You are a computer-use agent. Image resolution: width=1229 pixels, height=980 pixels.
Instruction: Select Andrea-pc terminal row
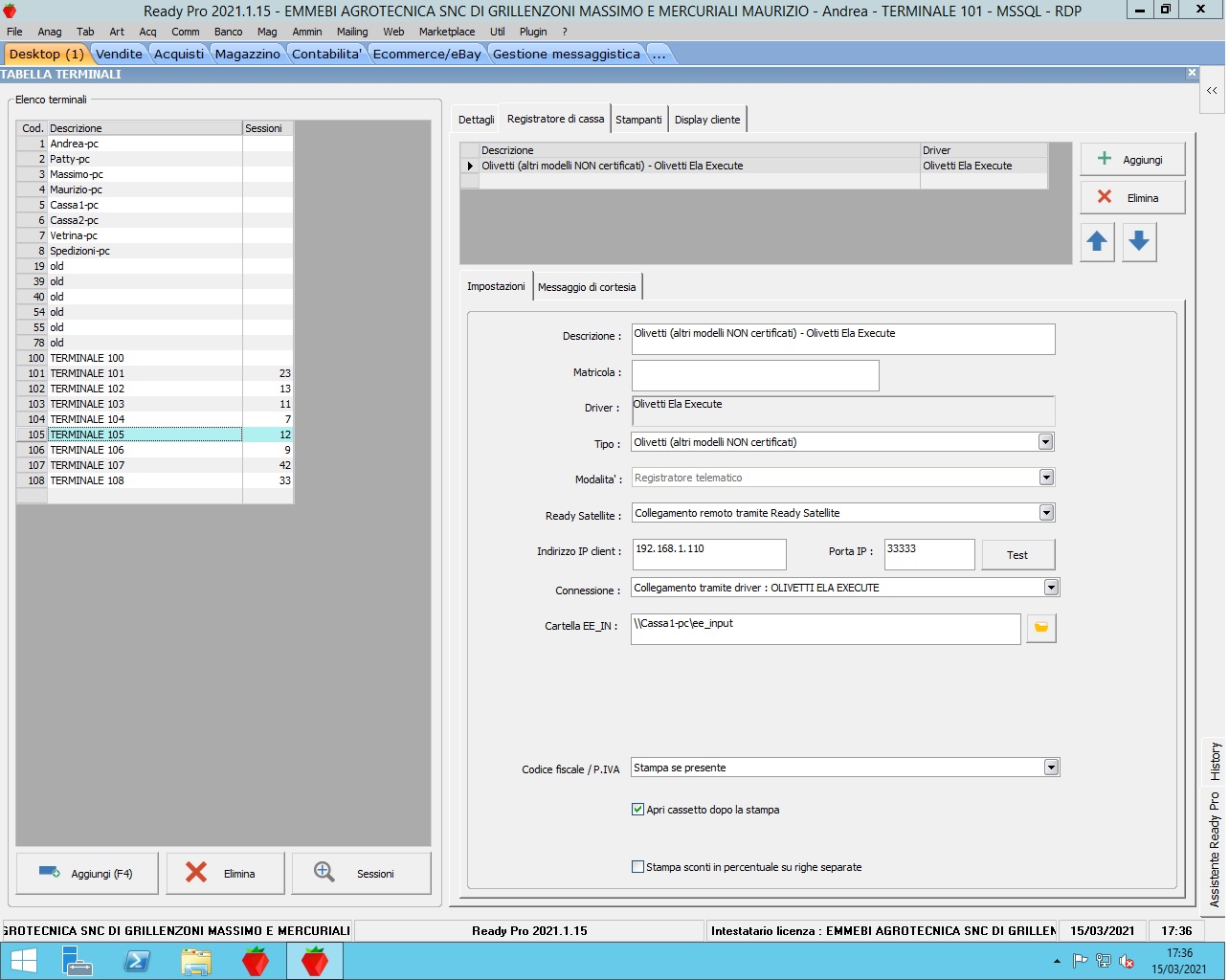tap(155, 144)
